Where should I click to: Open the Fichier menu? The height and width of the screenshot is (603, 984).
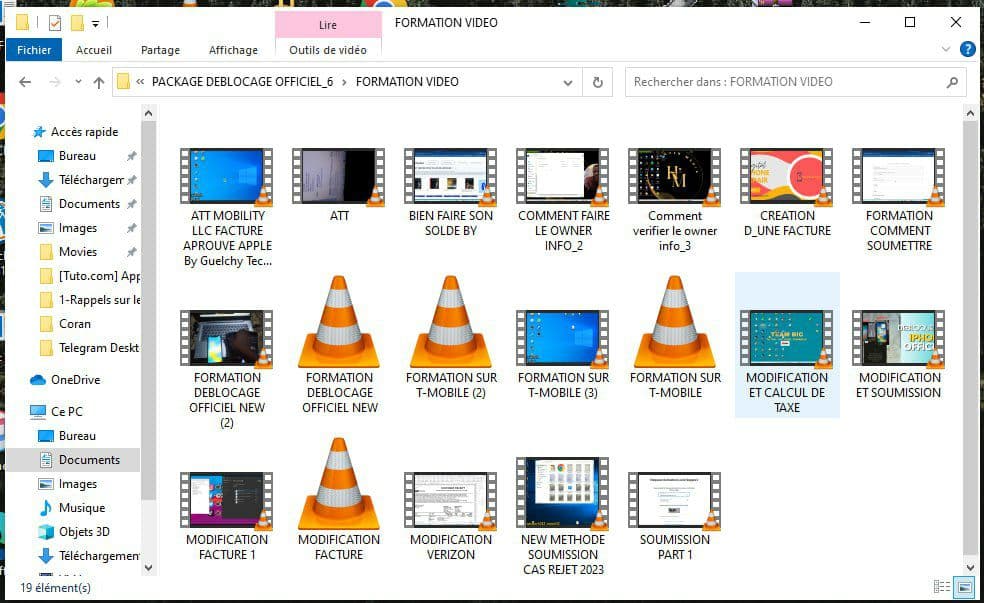pyautogui.click(x=34, y=50)
